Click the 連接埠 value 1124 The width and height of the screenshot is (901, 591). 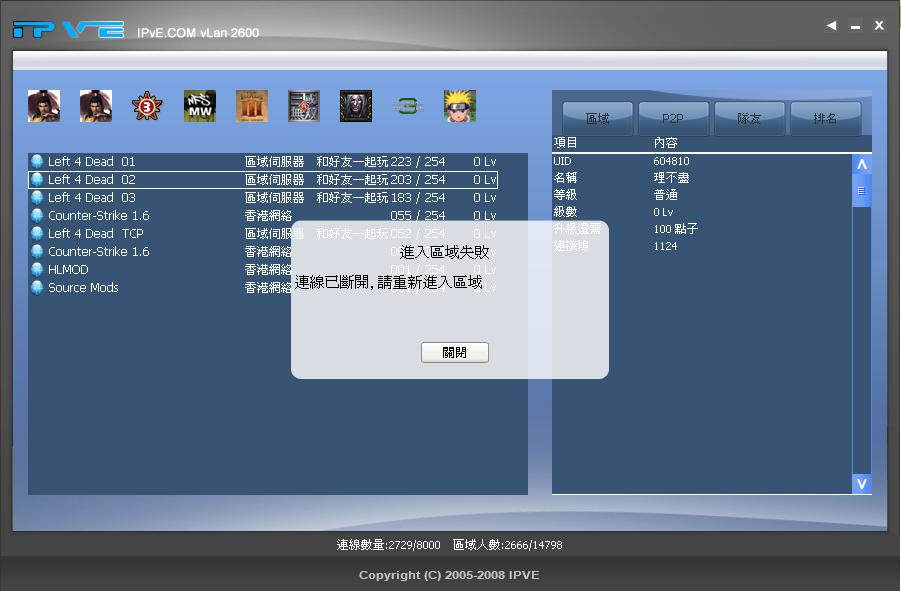pos(665,246)
